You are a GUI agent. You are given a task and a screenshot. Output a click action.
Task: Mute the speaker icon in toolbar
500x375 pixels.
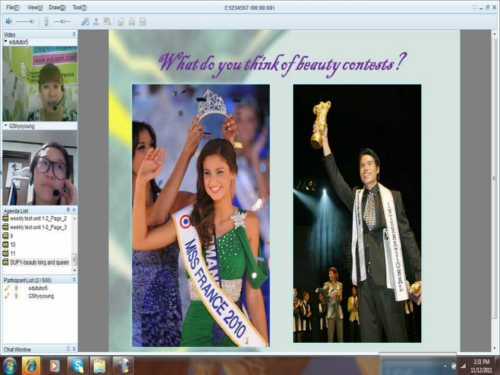pos(9,22)
